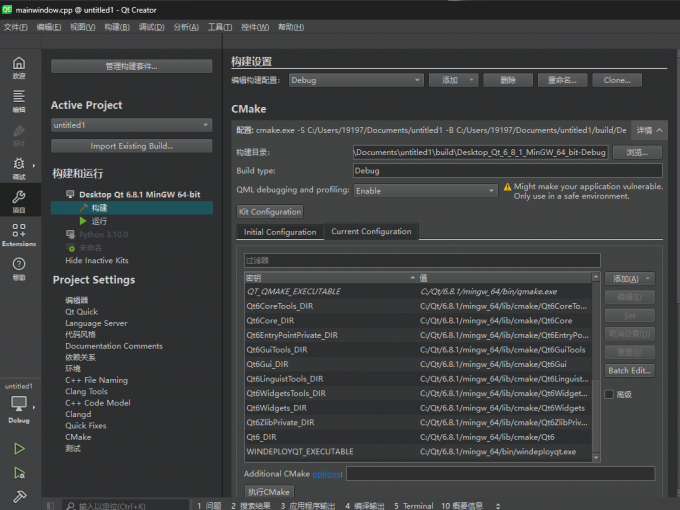Click the Build hammer icon
Screen dimensions: 680x510
point(19,497)
